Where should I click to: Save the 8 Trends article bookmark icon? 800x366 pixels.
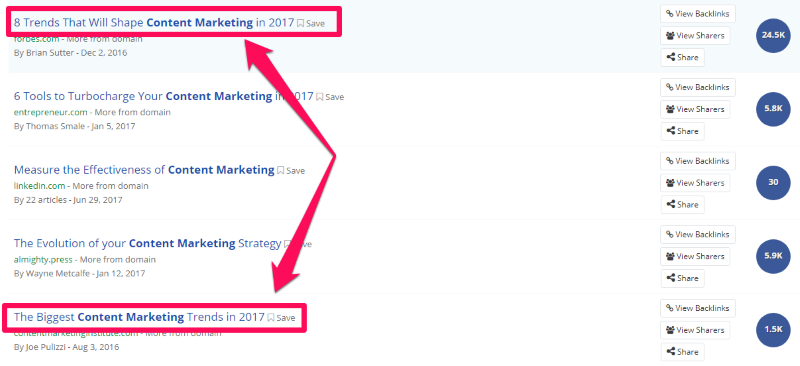coord(311,23)
